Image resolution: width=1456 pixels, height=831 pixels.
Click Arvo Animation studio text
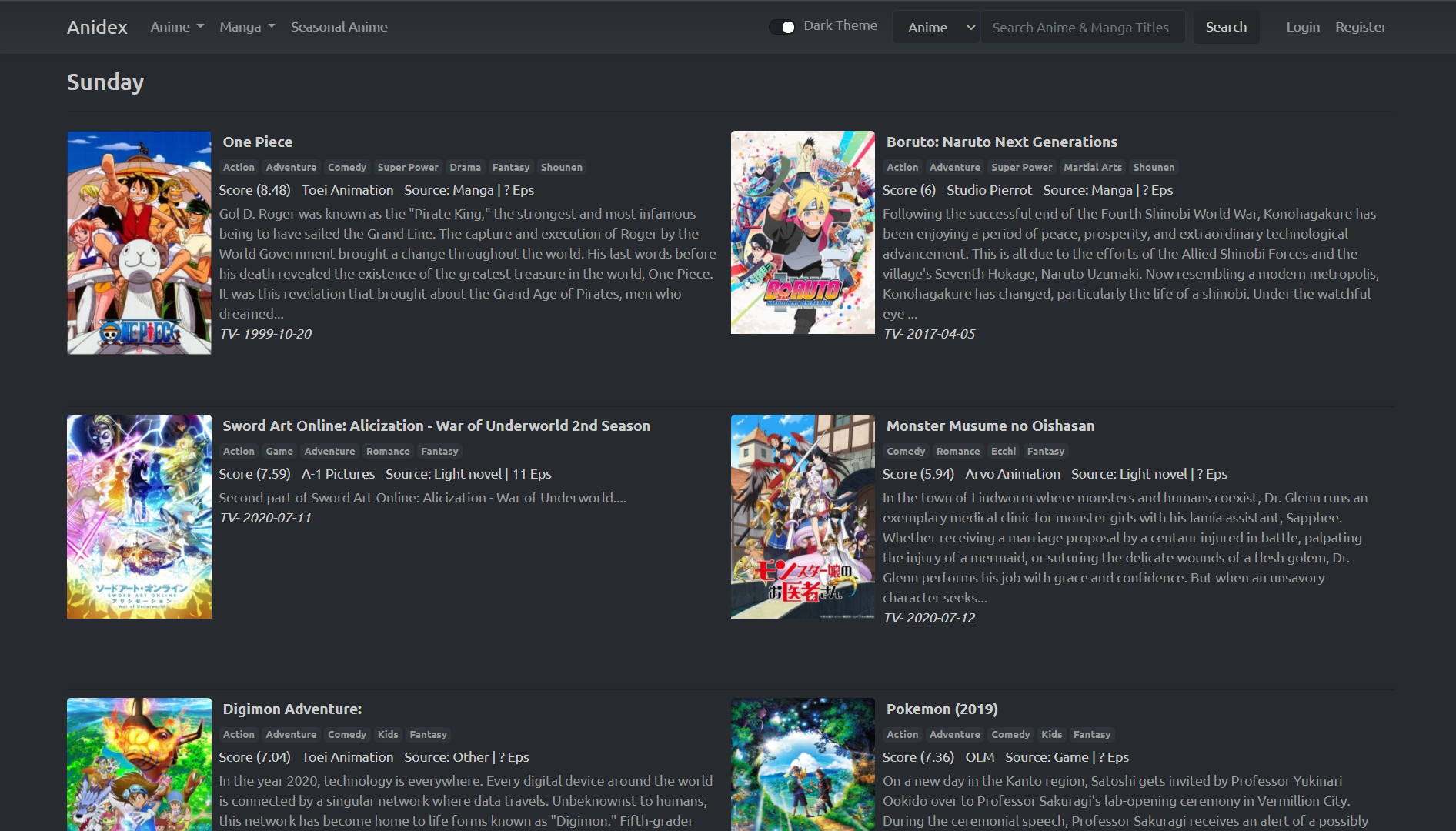[1012, 474]
